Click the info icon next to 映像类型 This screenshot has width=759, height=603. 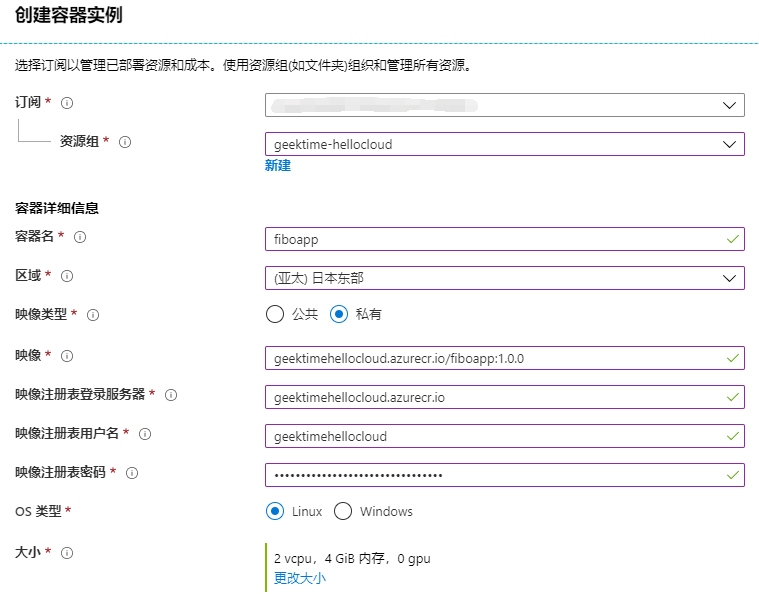click(x=93, y=315)
